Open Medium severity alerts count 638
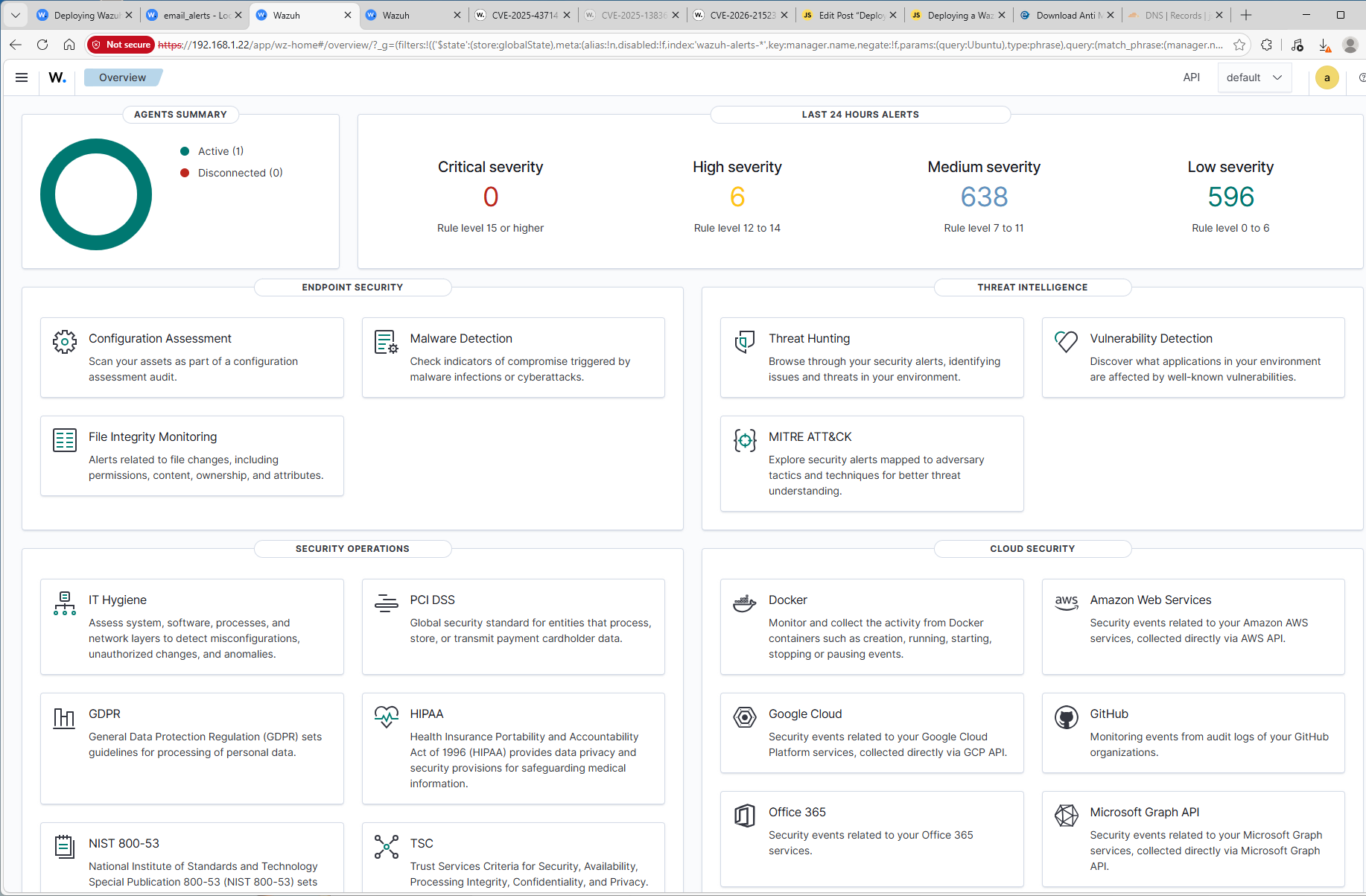This screenshot has width=1366, height=896. [x=984, y=197]
